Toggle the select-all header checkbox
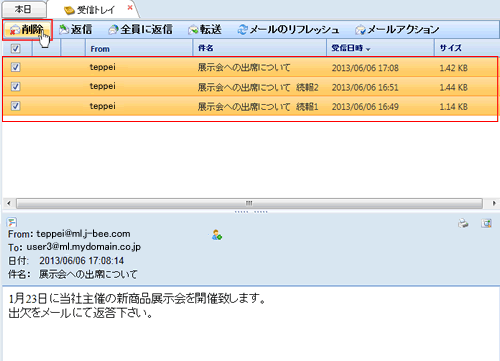The image size is (500, 361). [x=15, y=49]
